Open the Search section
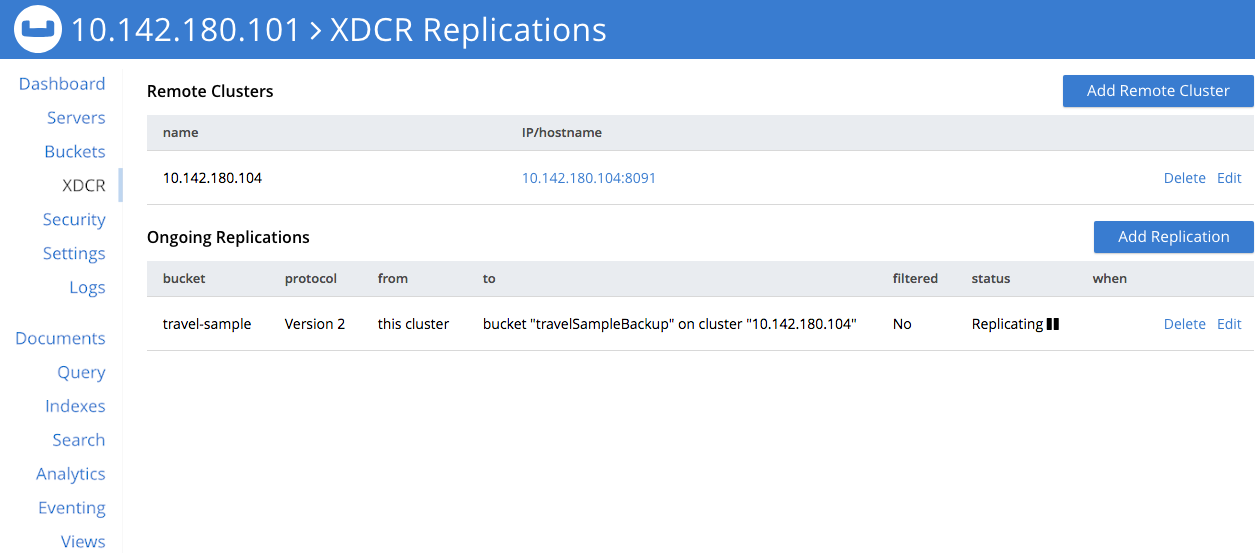This screenshot has height=553, width=1255. coord(79,441)
